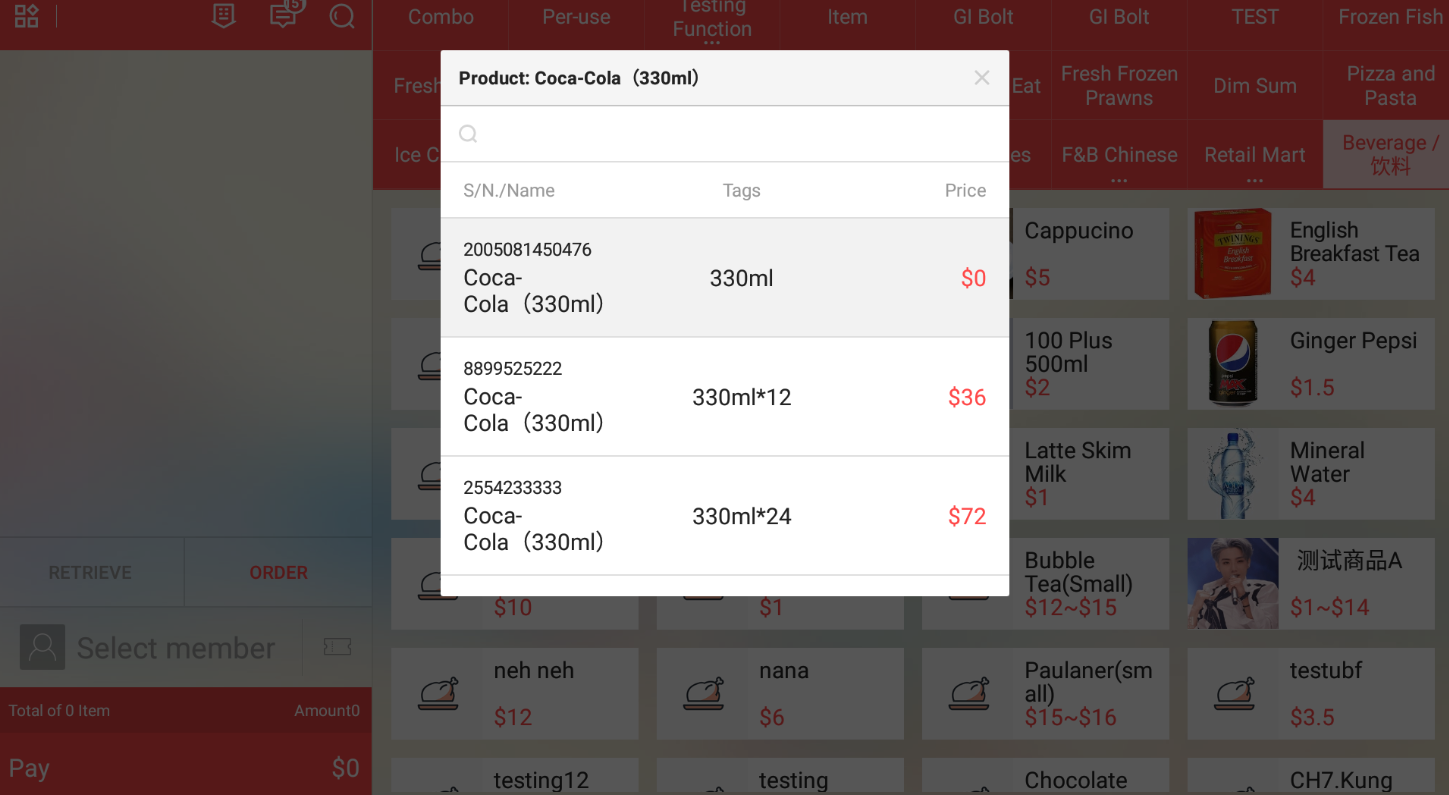Open the F&B Chinese category tab
The width and height of the screenshot is (1449, 795).
click(1119, 156)
